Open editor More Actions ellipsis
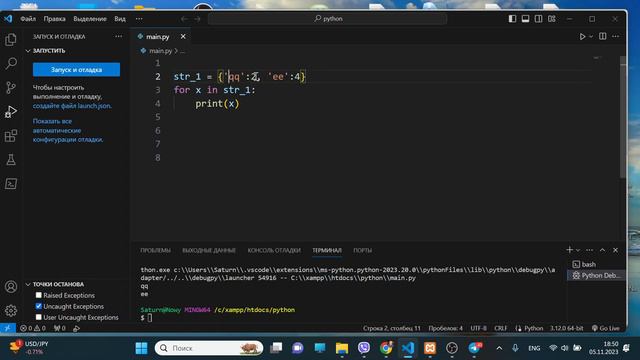Viewport: 640px width, 360px height. pos(616,36)
